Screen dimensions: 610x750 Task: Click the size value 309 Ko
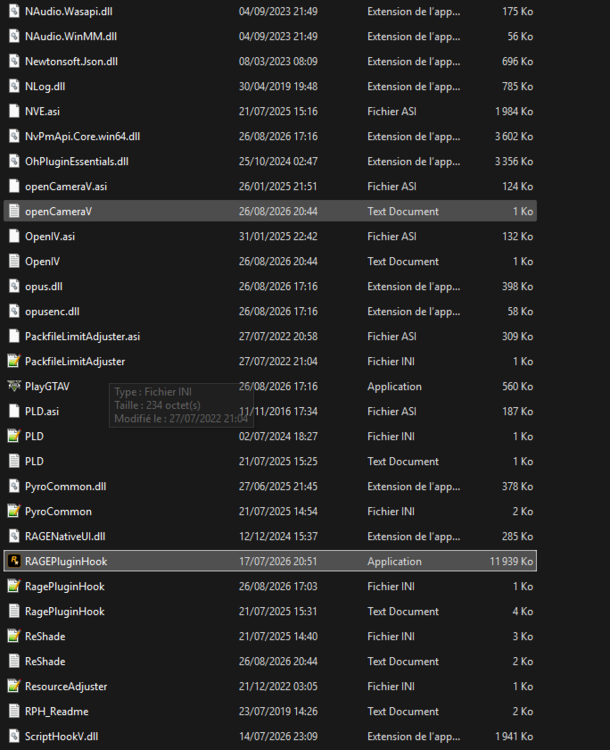click(517, 336)
